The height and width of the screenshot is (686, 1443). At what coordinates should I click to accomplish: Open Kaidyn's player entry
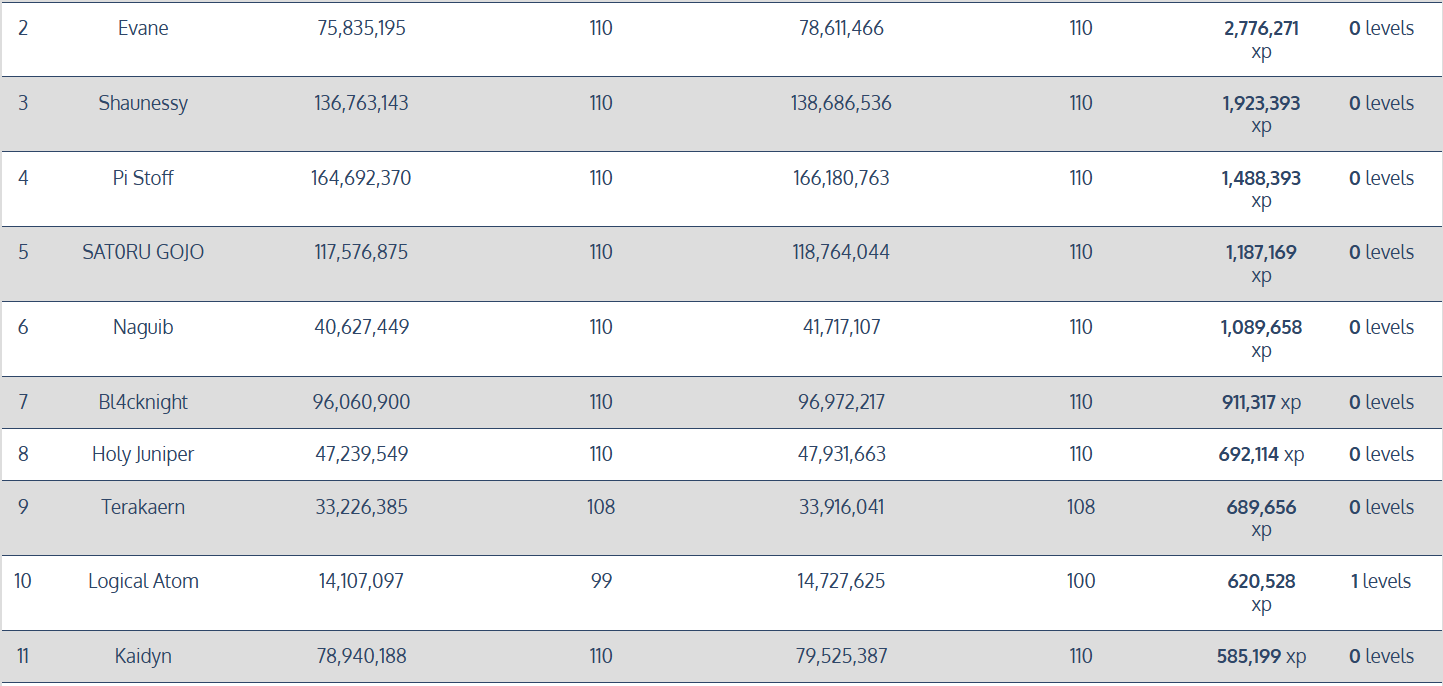pyautogui.click(x=143, y=656)
